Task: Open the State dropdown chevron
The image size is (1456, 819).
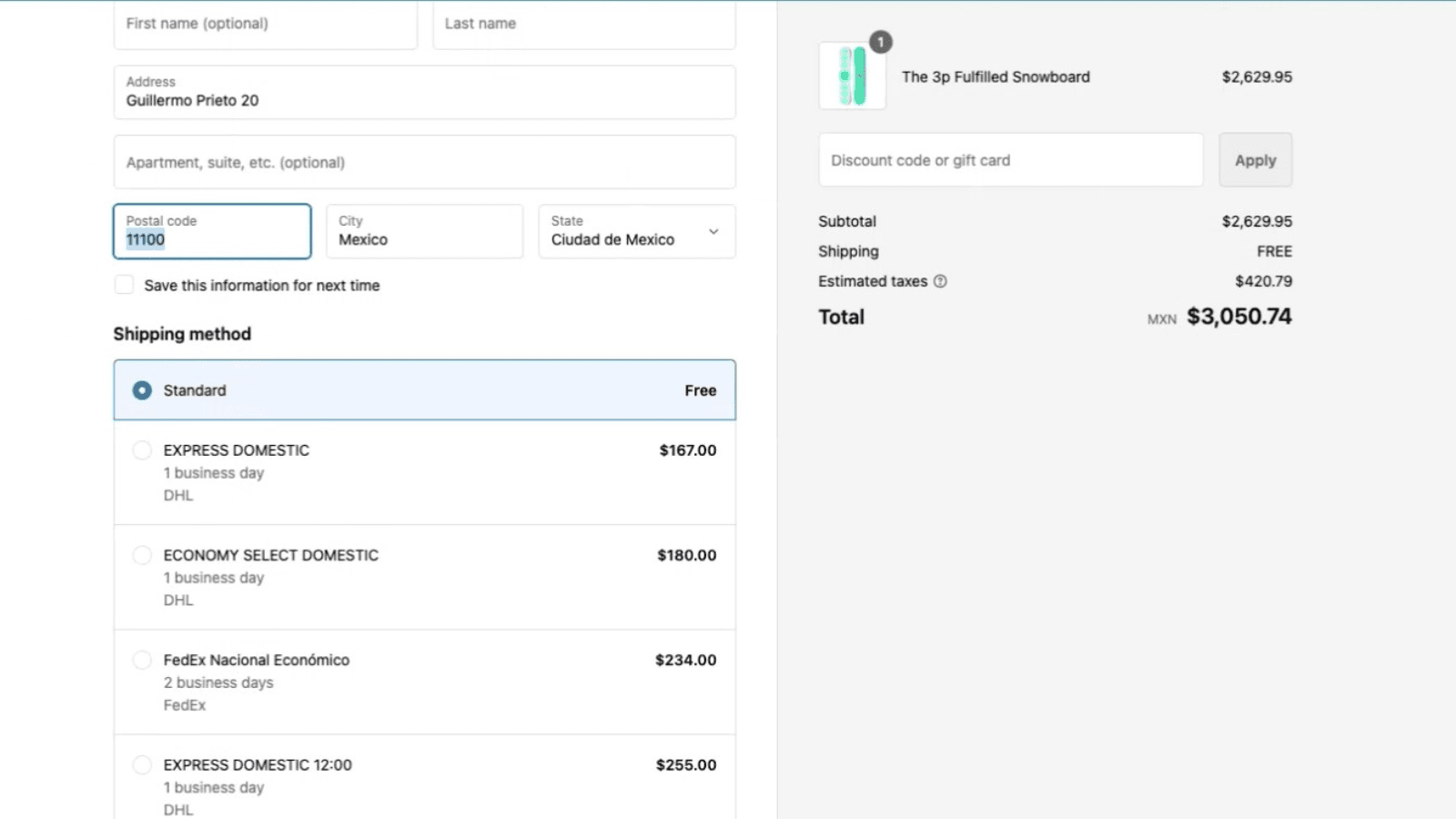Action: (713, 232)
